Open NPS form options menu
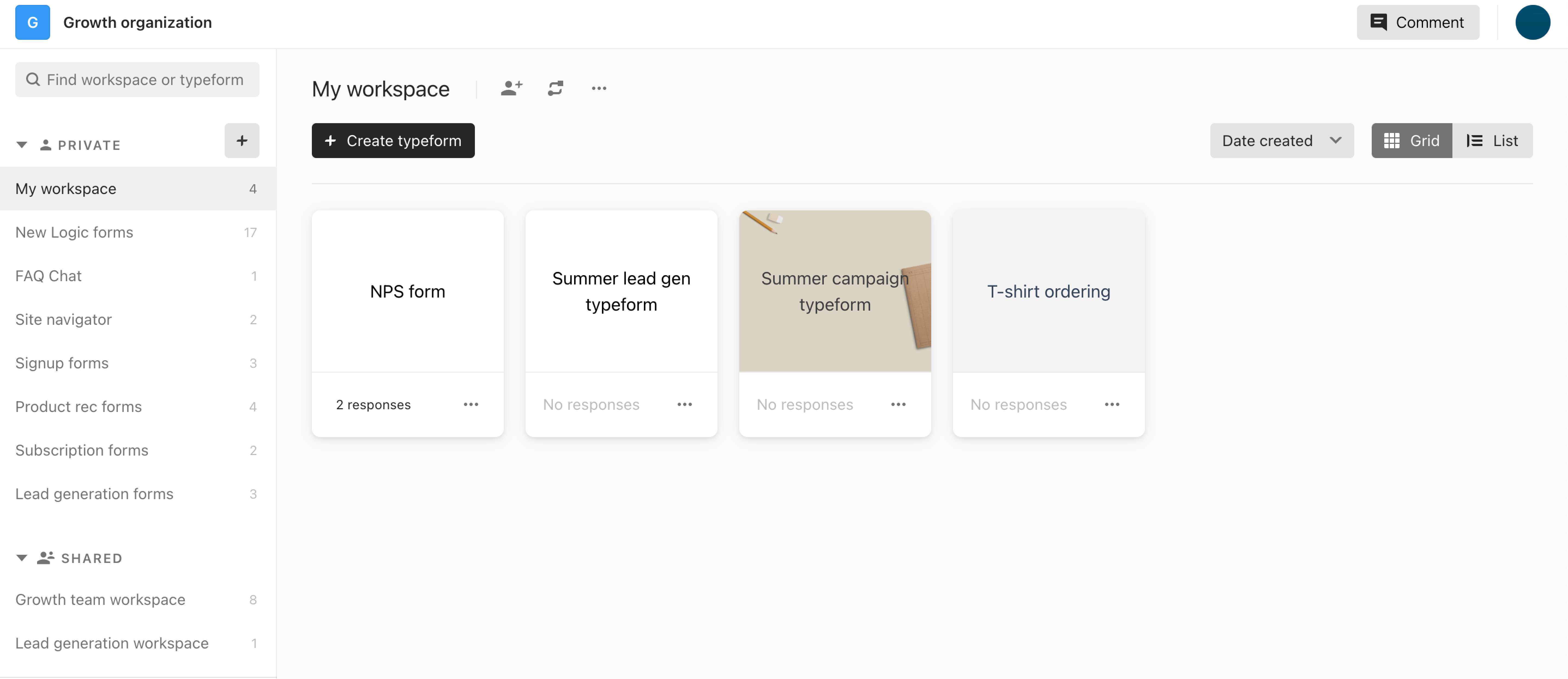Image resolution: width=1568 pixels, height=679 pixels. (x=471, y=404)
